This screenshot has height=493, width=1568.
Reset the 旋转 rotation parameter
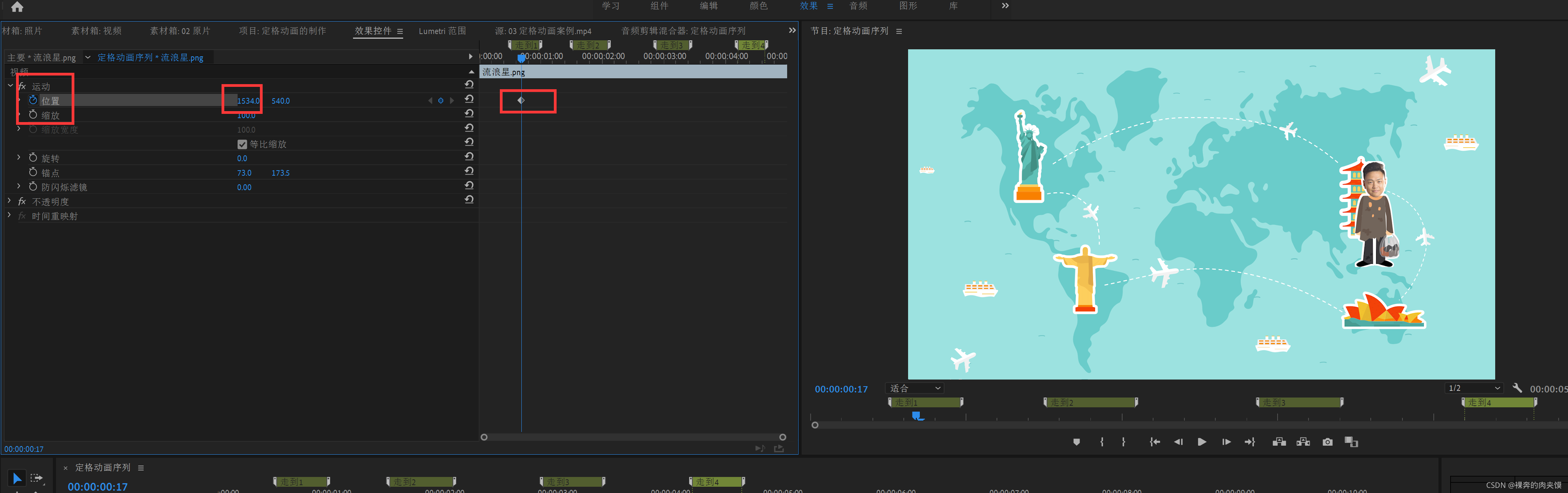click(469, 156)
